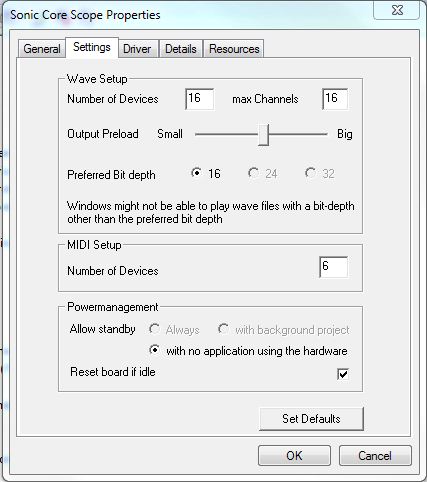Select 16 preferred bit depth radio

coord(196,173)
